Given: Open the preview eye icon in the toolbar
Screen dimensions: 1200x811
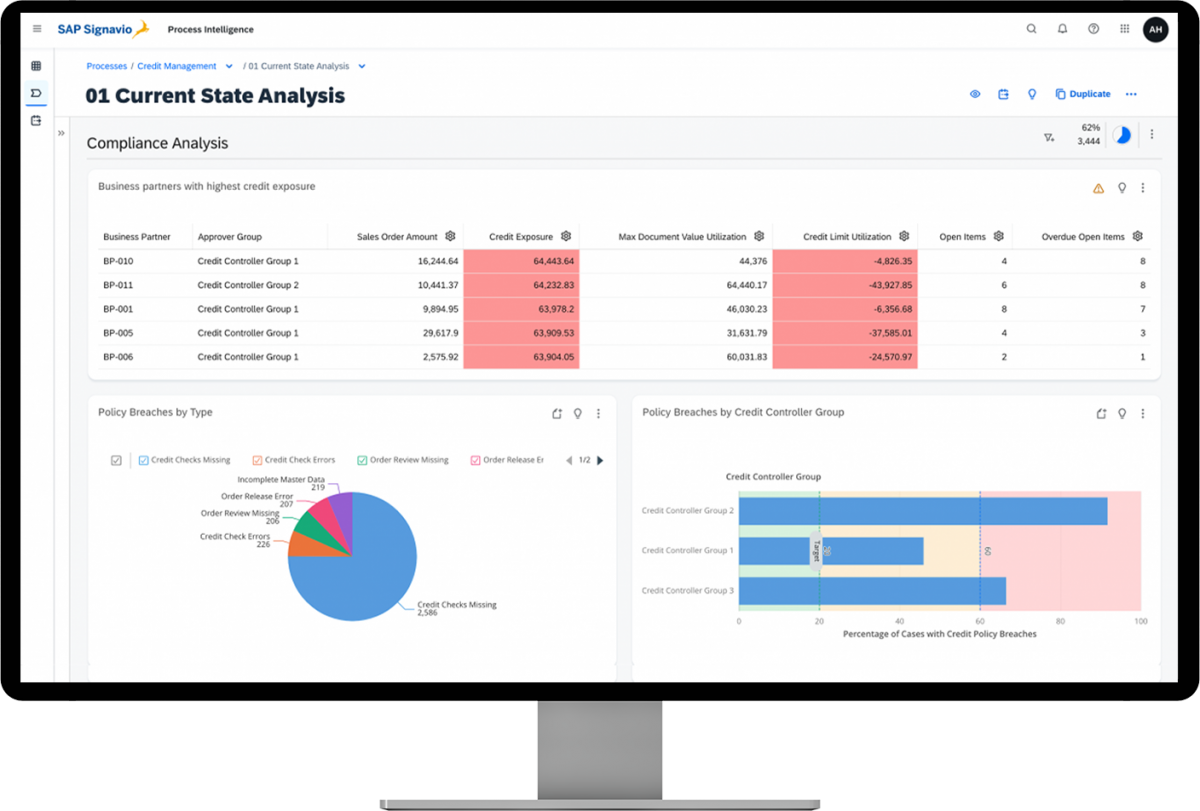Looking at the screenshot, I should coord(974,93).
